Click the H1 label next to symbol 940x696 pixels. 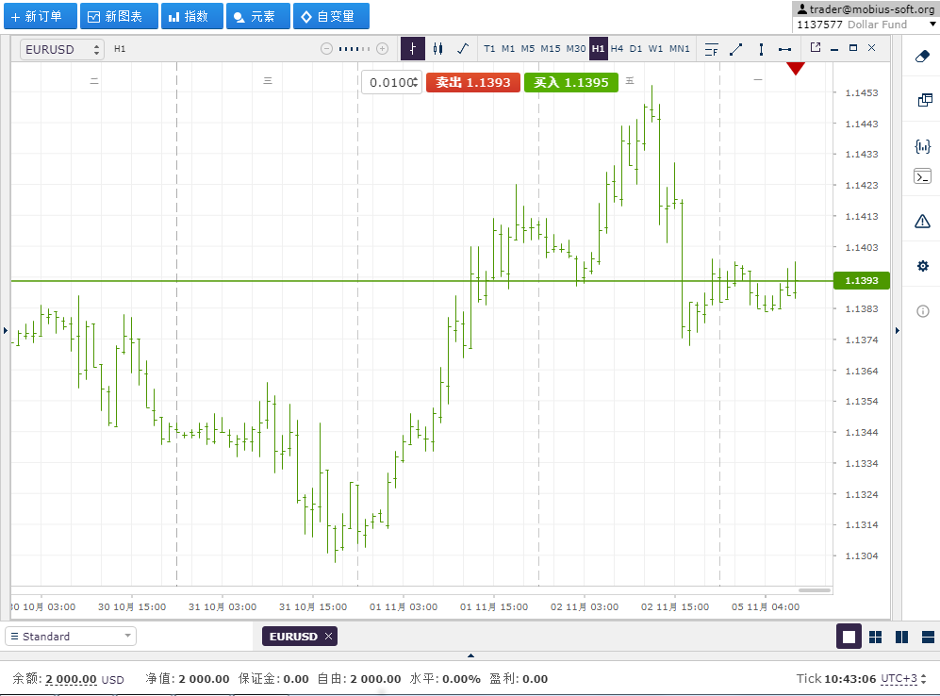120,49
